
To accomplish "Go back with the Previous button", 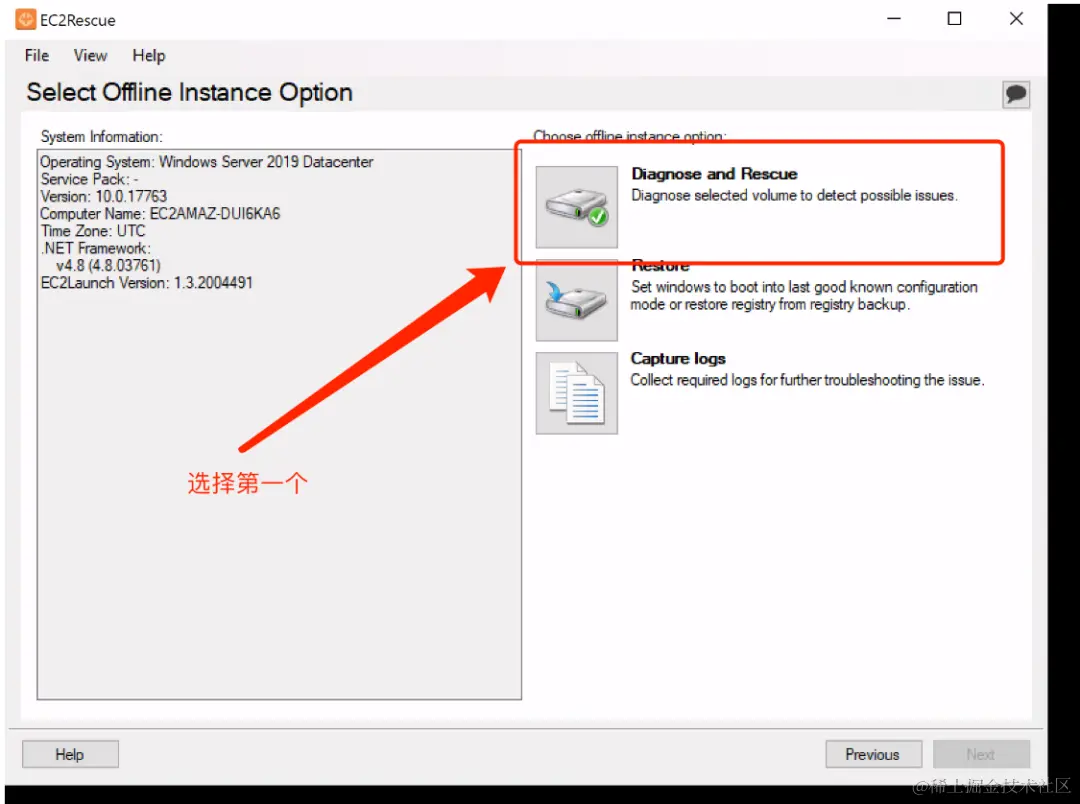I will [x=873, y=754].
